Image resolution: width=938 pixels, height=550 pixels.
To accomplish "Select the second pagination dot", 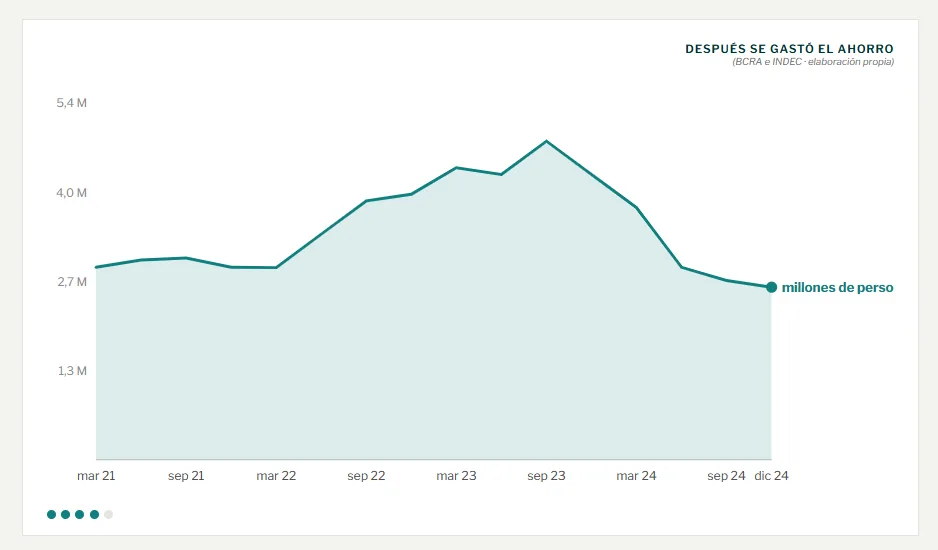I will (66, 514).
